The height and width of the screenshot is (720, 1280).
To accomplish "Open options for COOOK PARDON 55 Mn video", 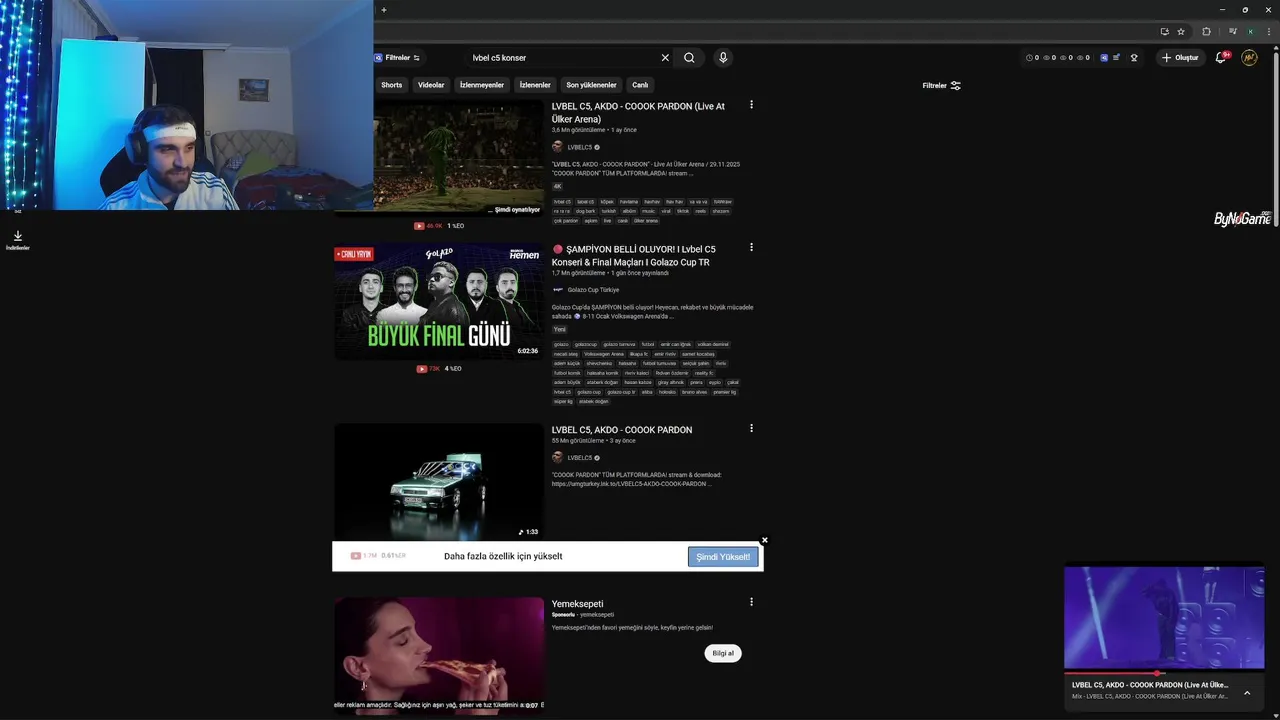I will 751,429.
